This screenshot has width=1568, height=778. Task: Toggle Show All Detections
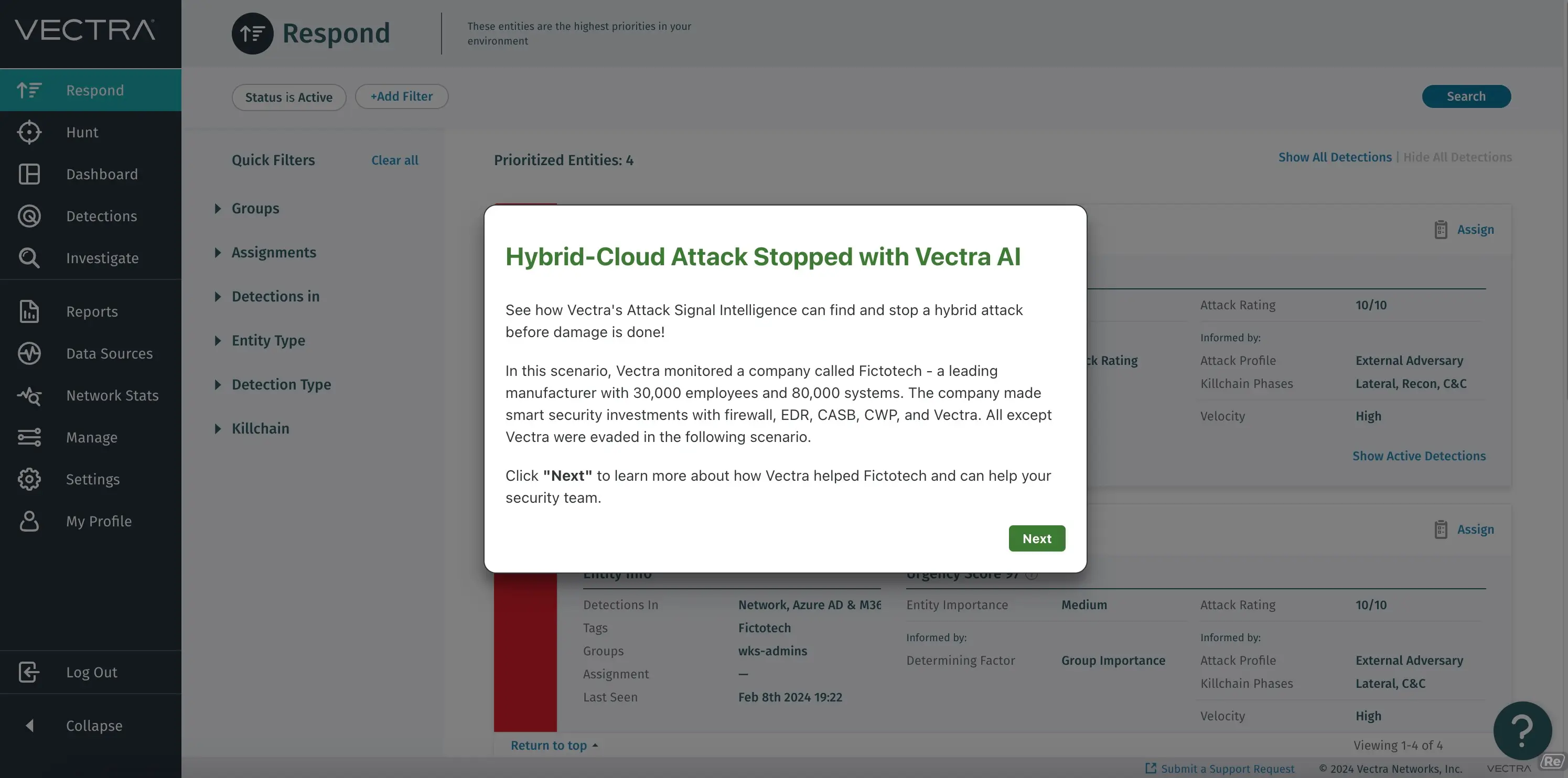coord(1334,156)
